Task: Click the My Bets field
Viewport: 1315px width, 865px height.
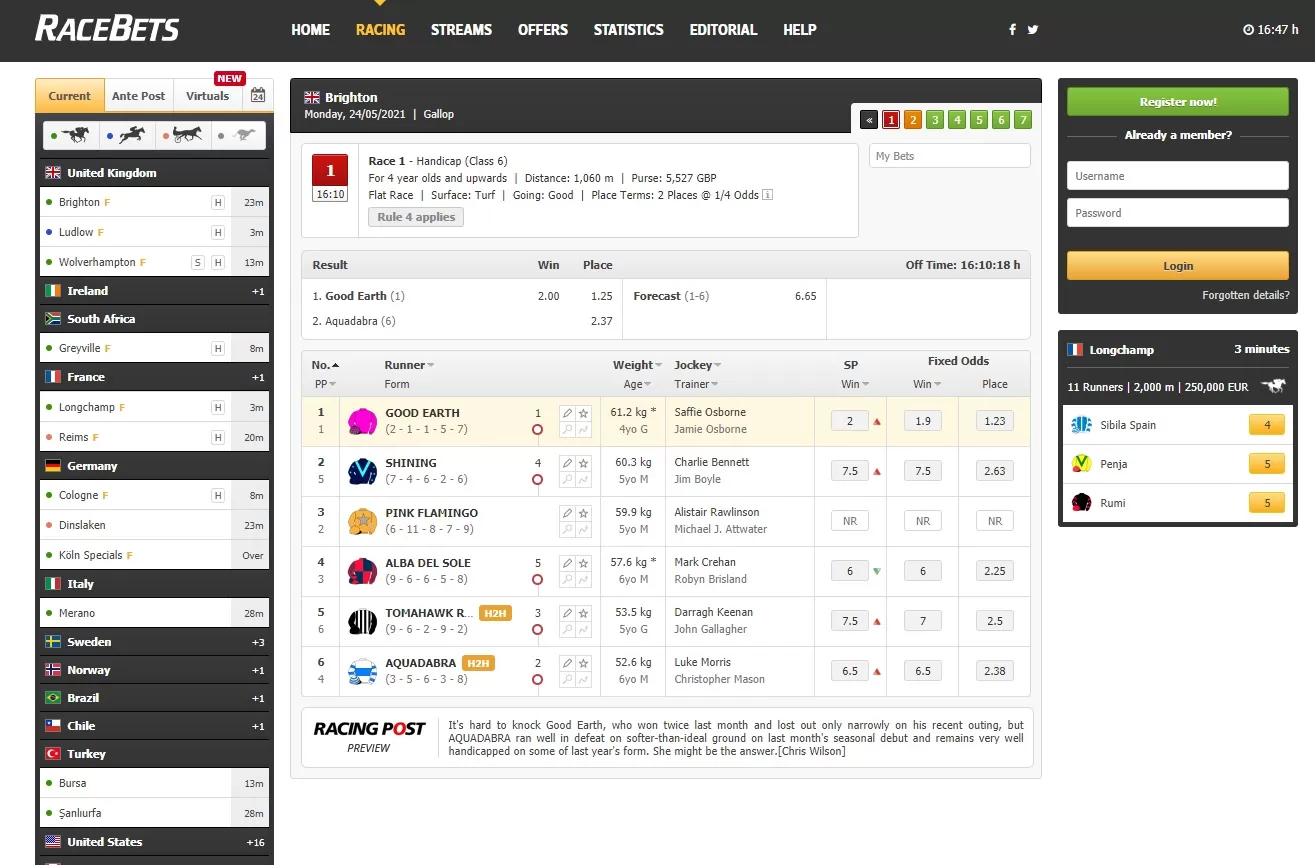Action: click(950, 156)
